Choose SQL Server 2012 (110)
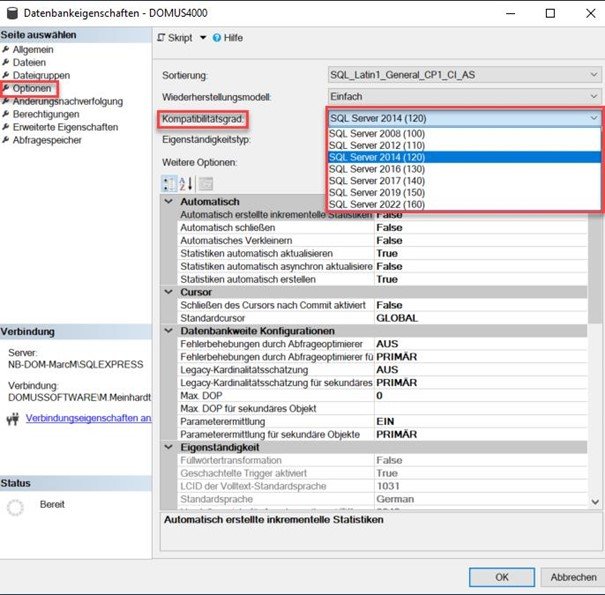The width and height of the screenshot is (605, 595). click(x=464, y=145)
